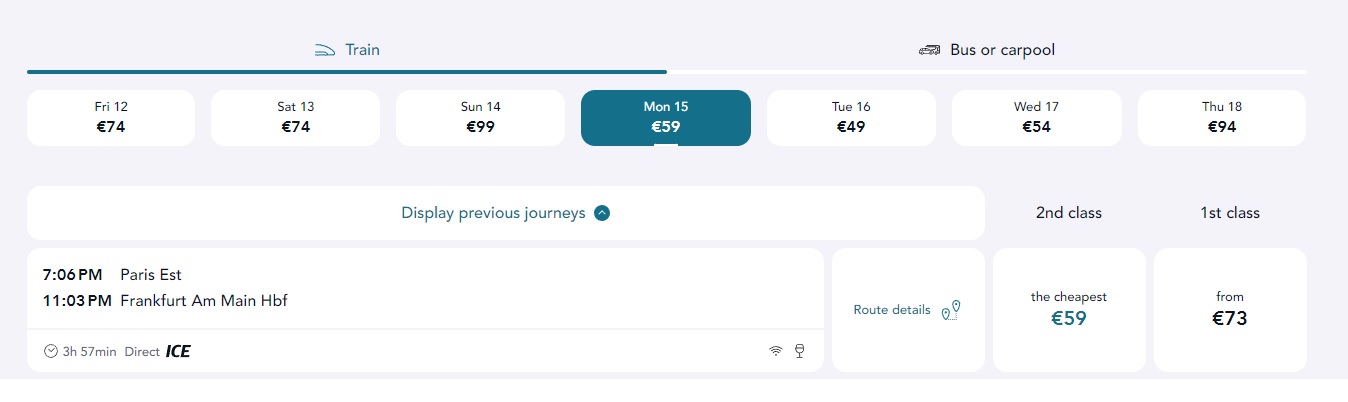1348x402 pixels.
Task: Click the bus icon beside Bus or carpool
Action: pyautogui.click(x=929, y=50)
